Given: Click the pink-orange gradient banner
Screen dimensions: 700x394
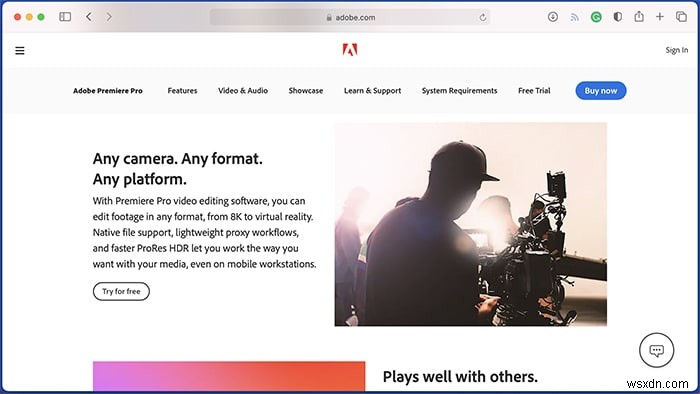Looking at the screenshot, I should click(x=229, y=376).
